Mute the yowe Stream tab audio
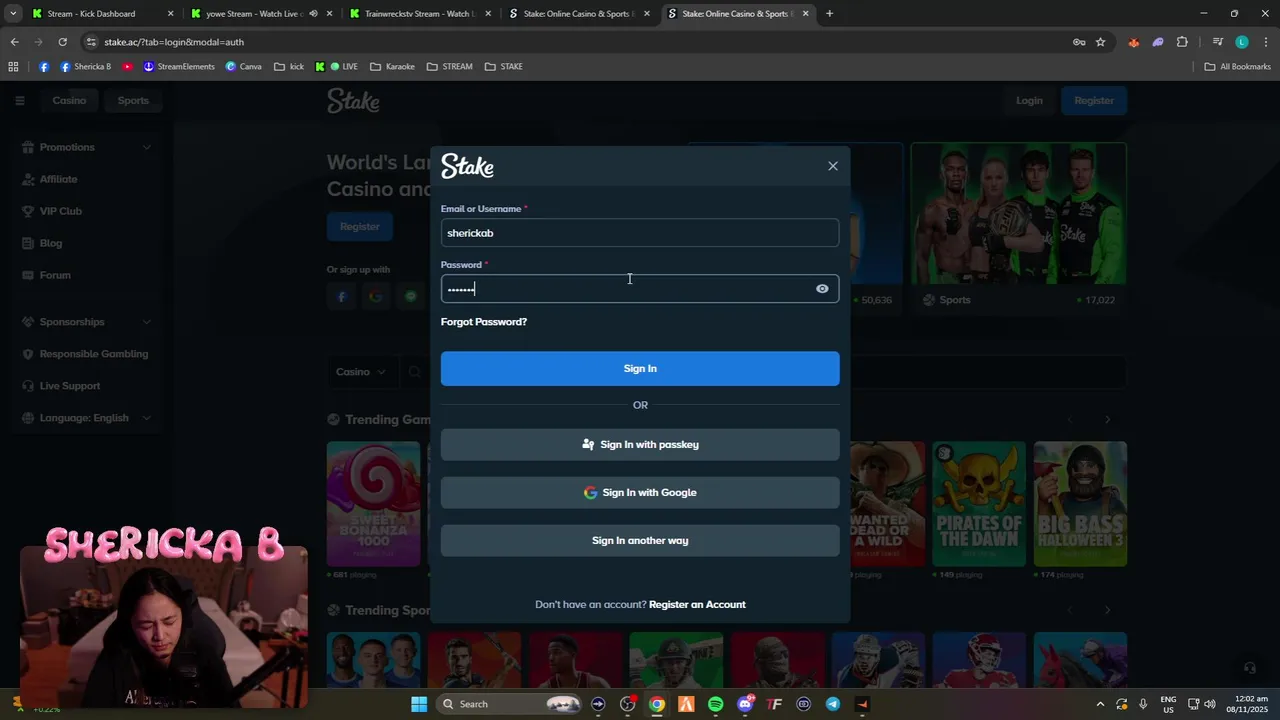This screenshot has width=1280, height=720. click(x=313, y=14)
